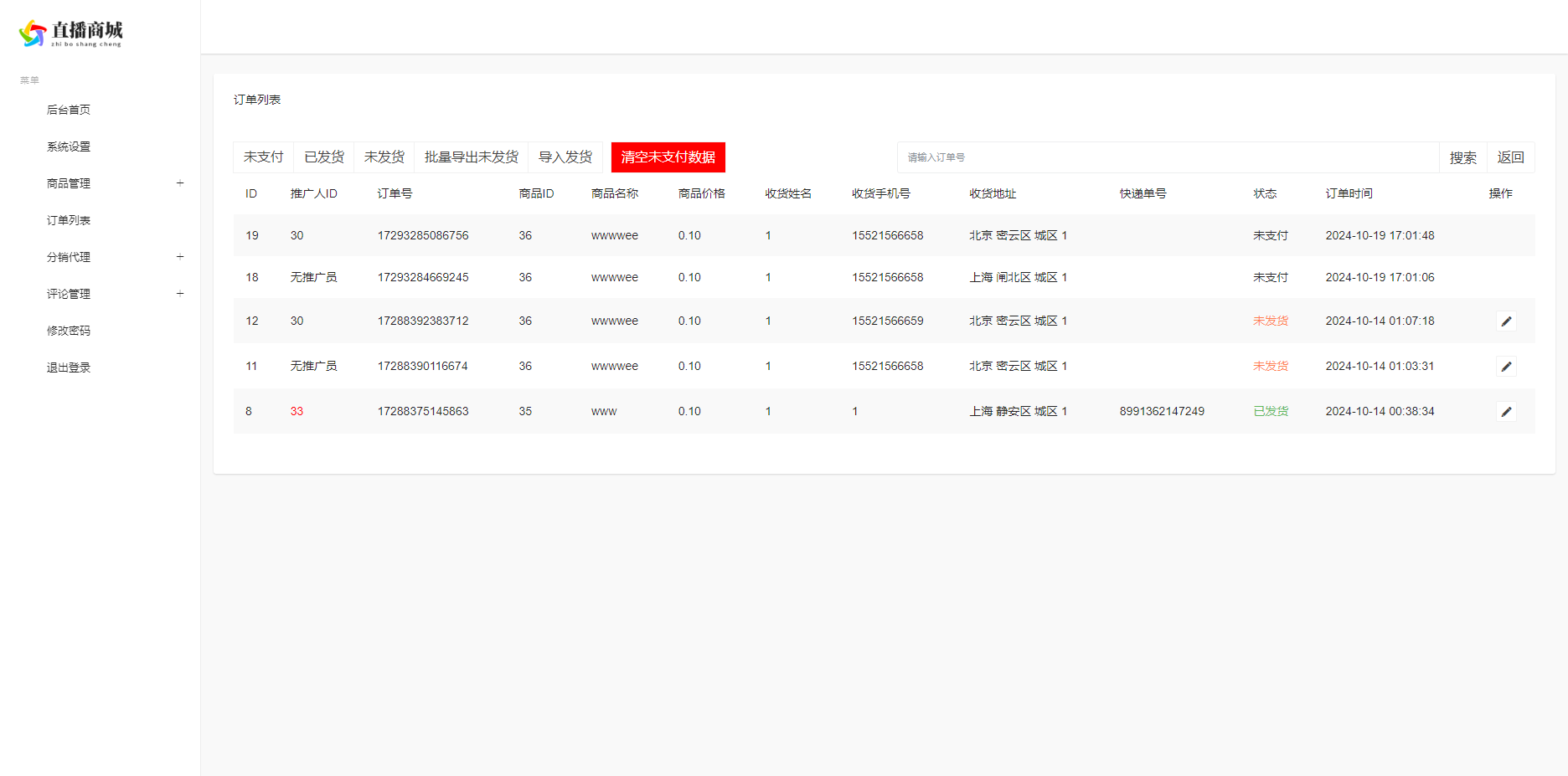Edit order 11 with pencil icon

click(1506, 367)
